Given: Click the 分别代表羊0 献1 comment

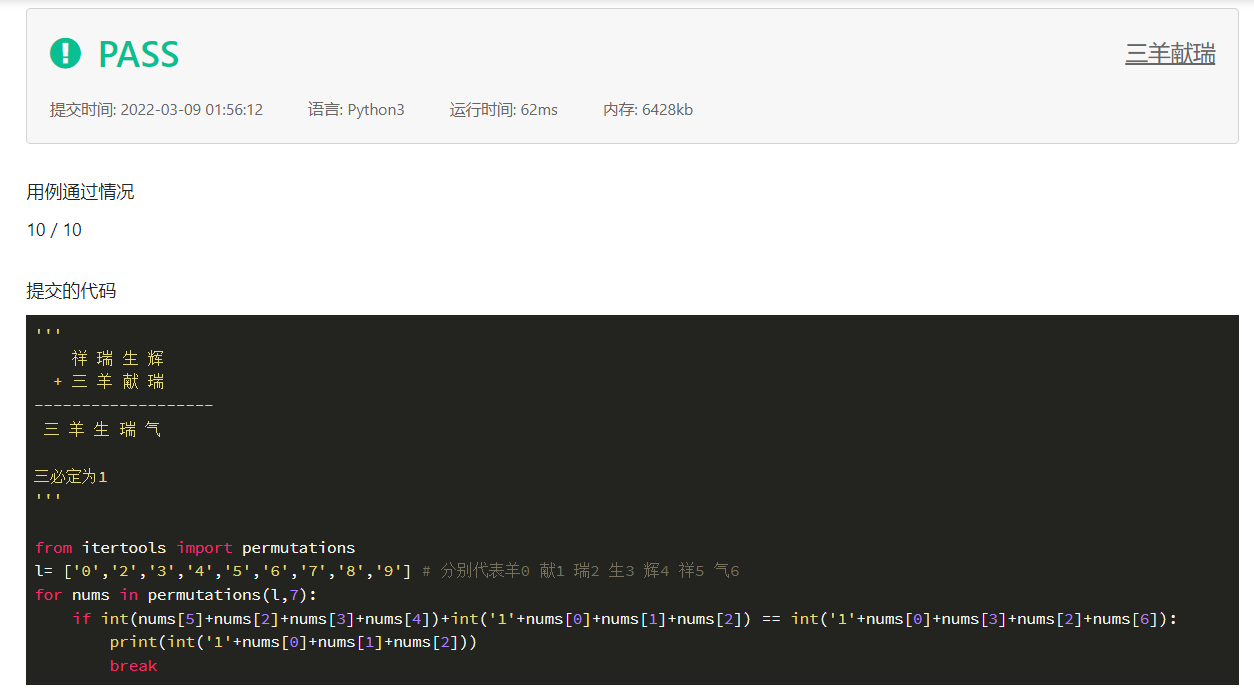Looking at the screenshot, I should click(x=580, y=571).
